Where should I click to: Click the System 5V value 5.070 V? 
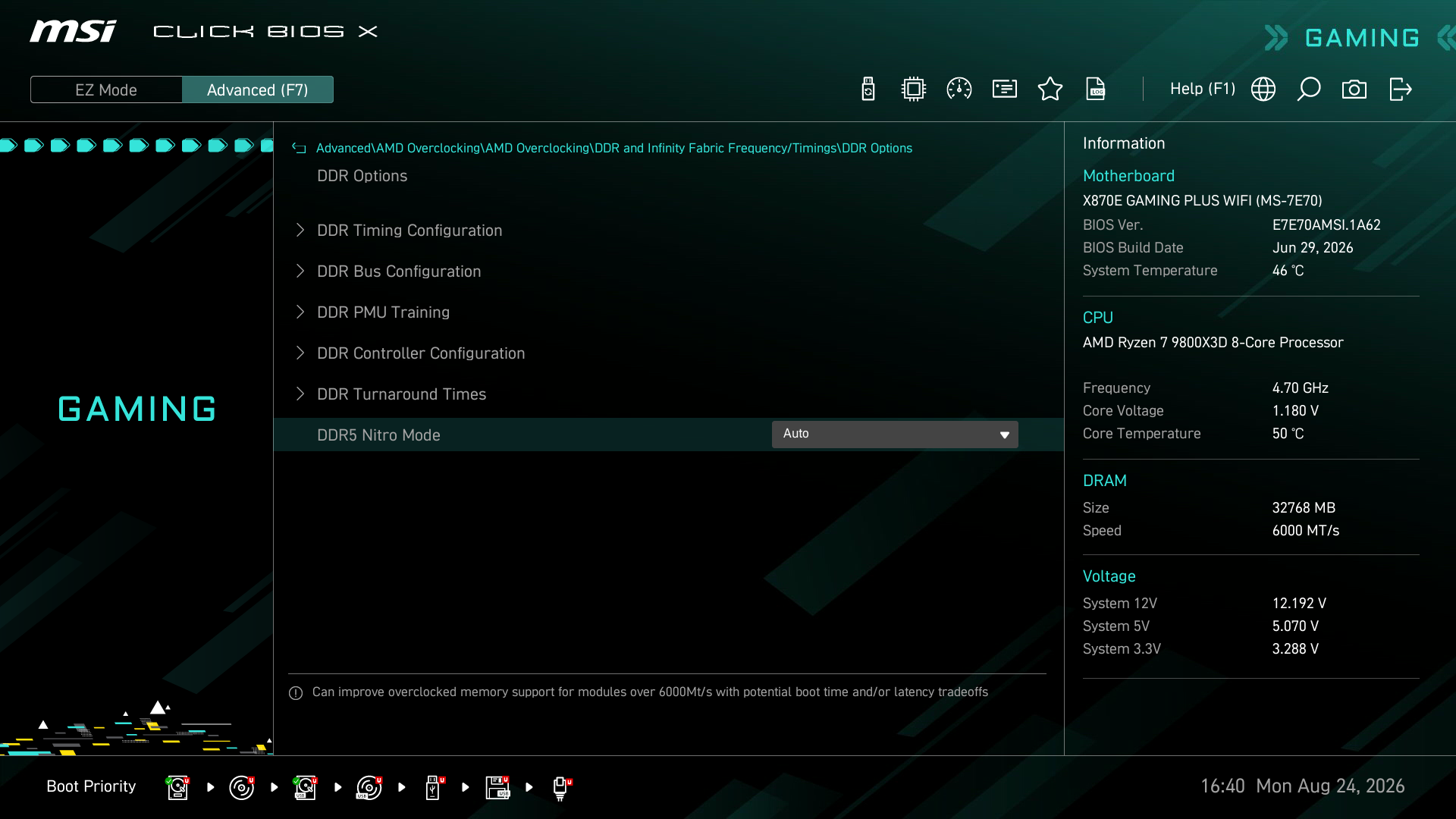[x=1295, y=626]
